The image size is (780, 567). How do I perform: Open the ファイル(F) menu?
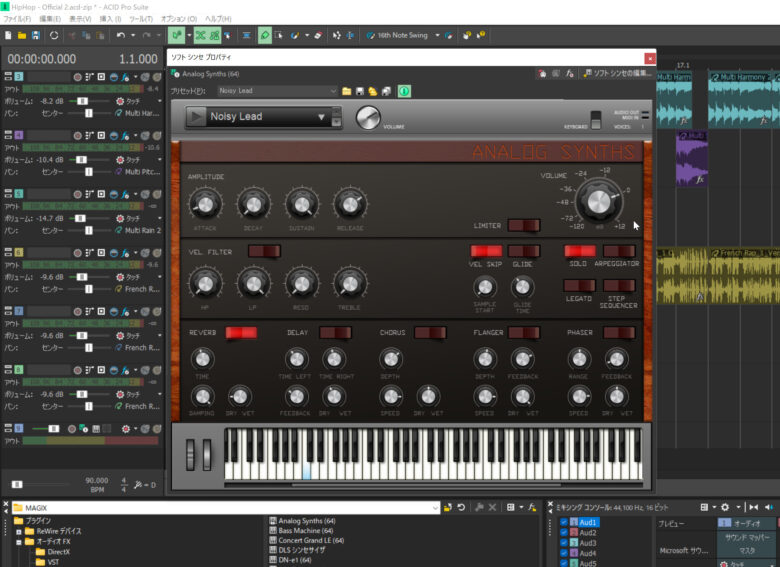click(x=17, y=19)
